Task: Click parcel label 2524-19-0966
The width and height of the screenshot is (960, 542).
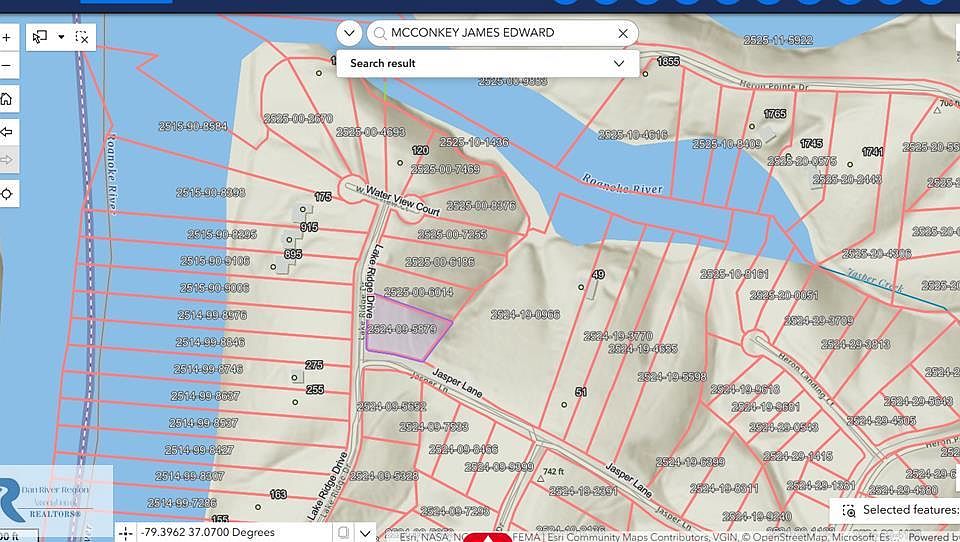Action: coord(525,315)
